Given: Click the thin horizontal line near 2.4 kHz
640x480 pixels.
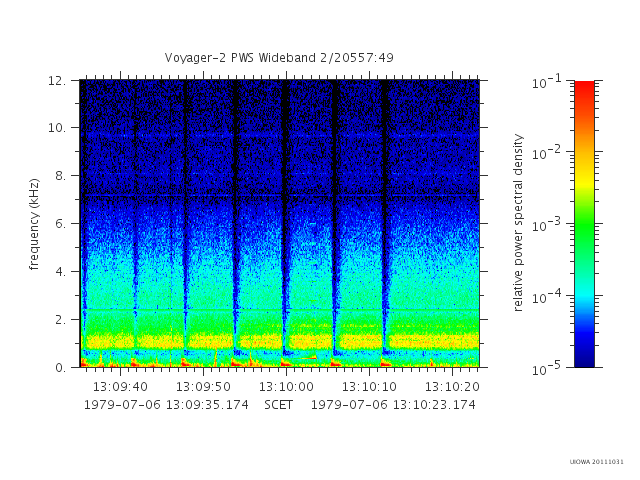Looking at the screenshot, I should 280,310.
